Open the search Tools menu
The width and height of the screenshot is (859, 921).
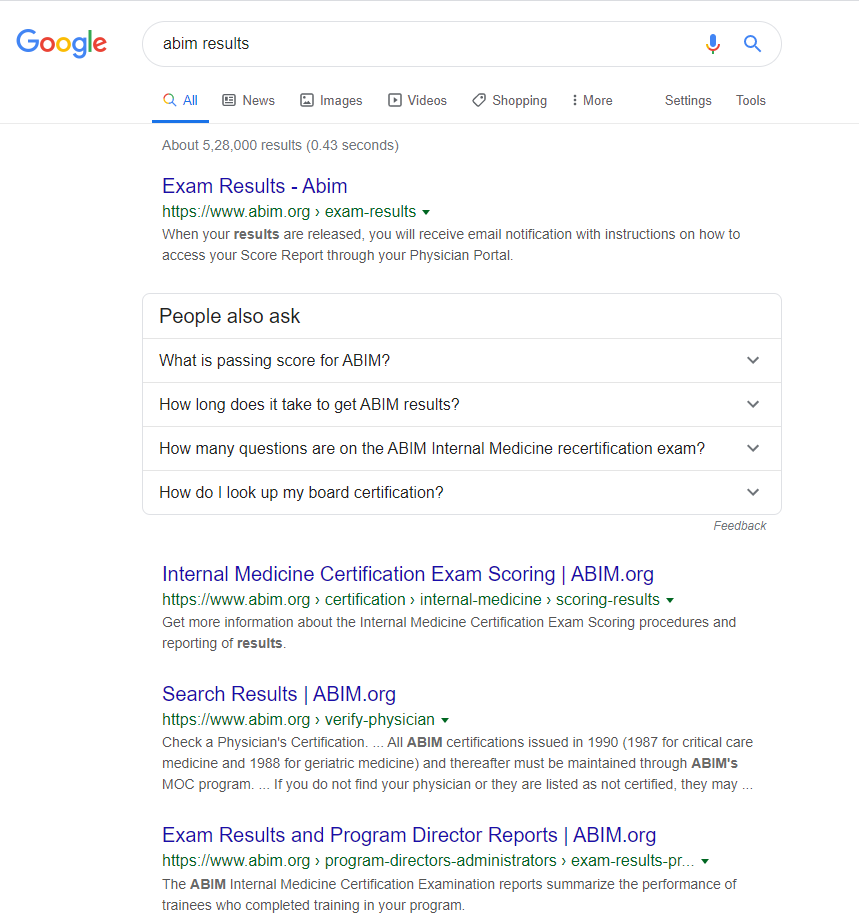coord(750,100)
